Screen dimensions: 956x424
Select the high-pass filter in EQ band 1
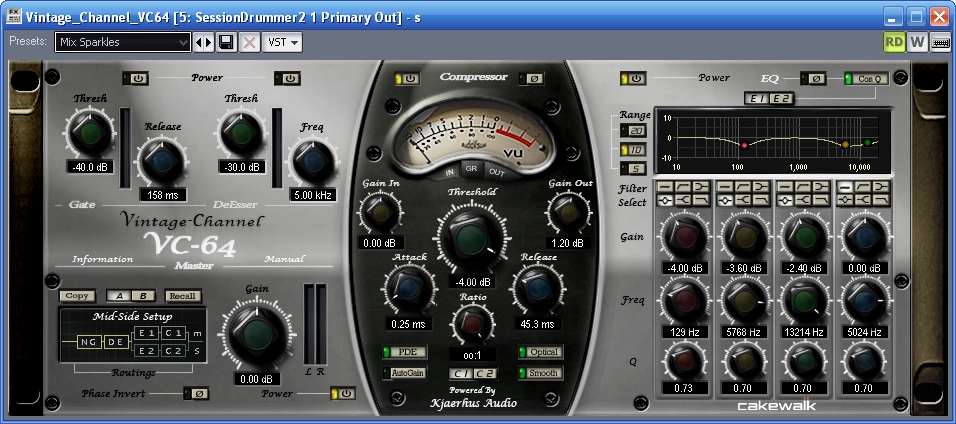click(x=683, y=187)
